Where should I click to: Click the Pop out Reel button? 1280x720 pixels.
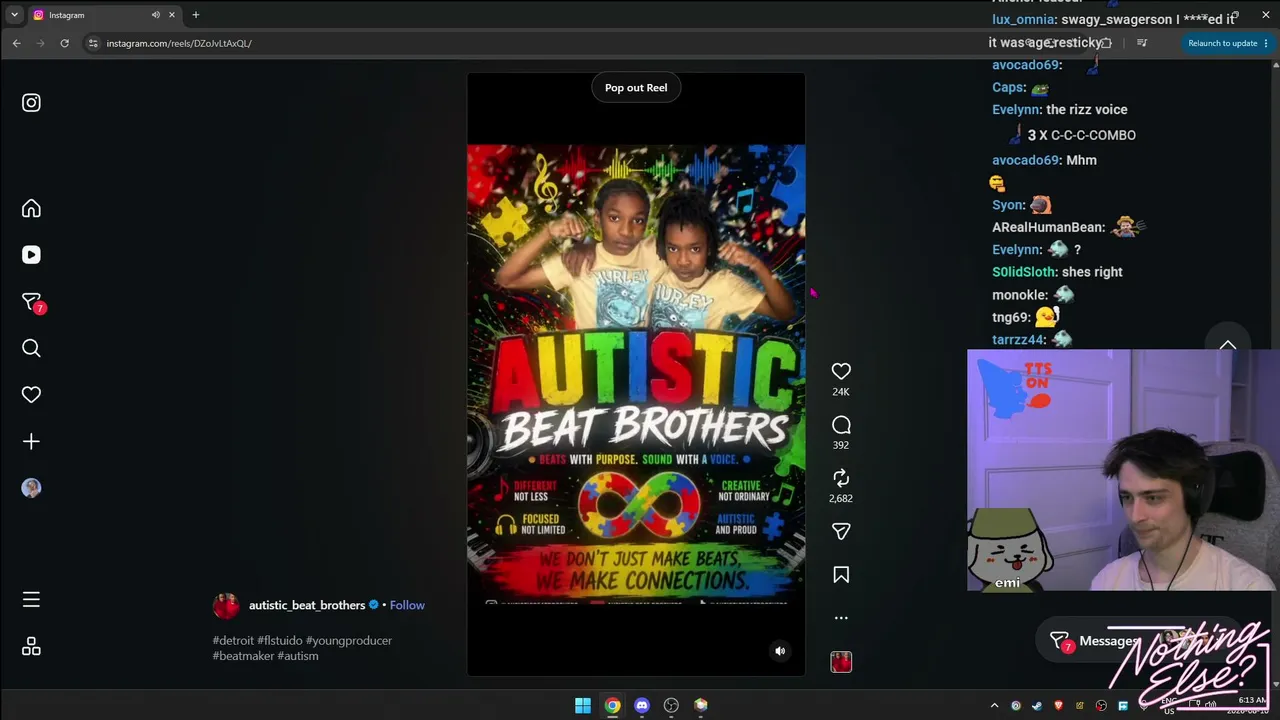coord(636,88)
